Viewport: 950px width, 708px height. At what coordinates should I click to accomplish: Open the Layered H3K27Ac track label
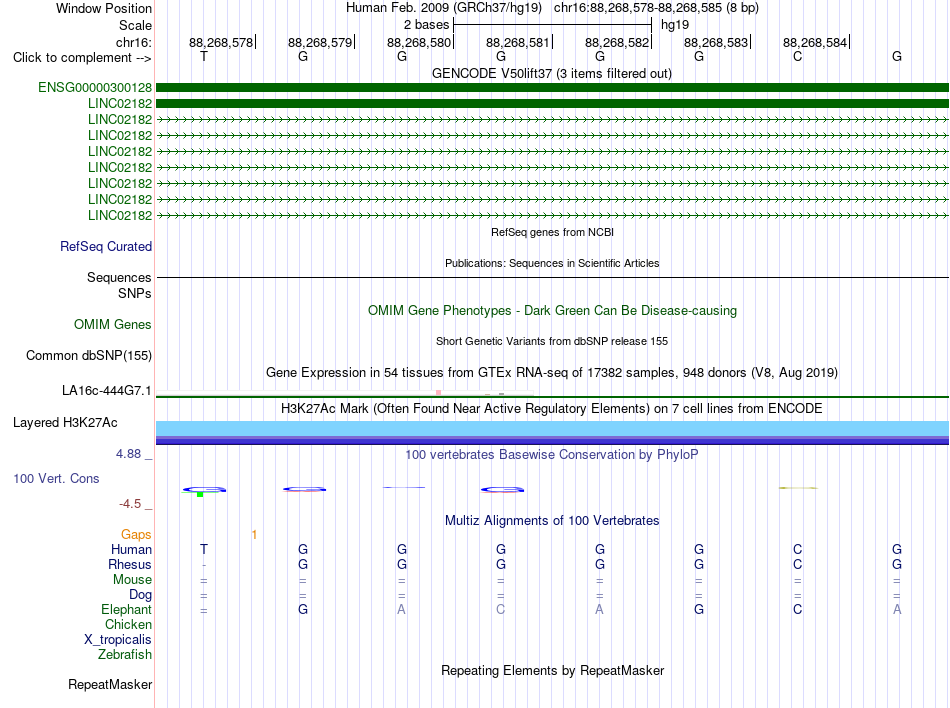[x=65, y=423]
